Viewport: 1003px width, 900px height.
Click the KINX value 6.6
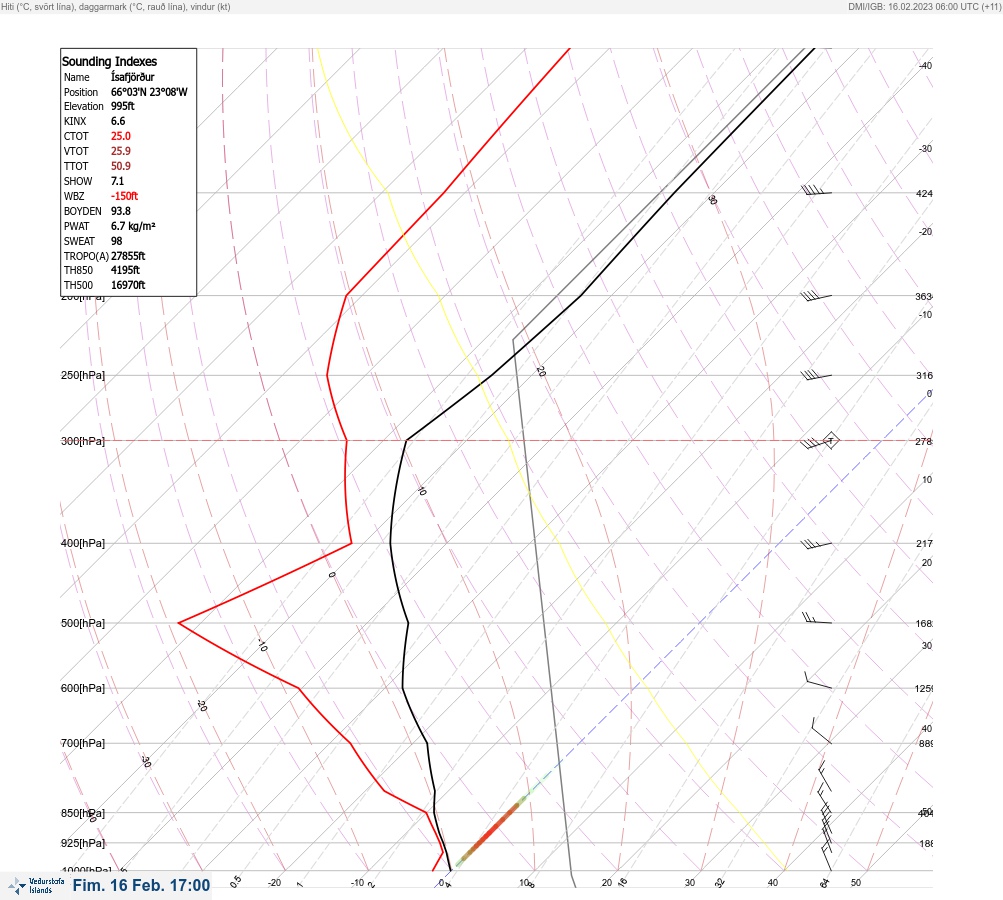point(118,121)
